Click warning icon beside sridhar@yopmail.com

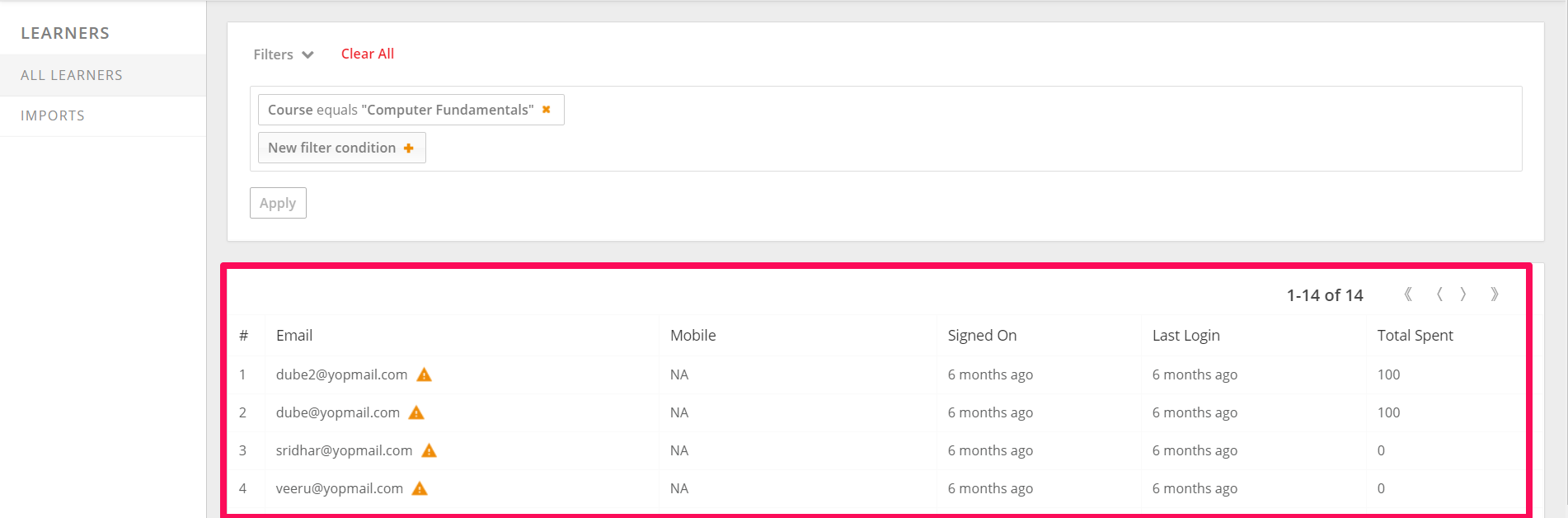coord(429,450)
